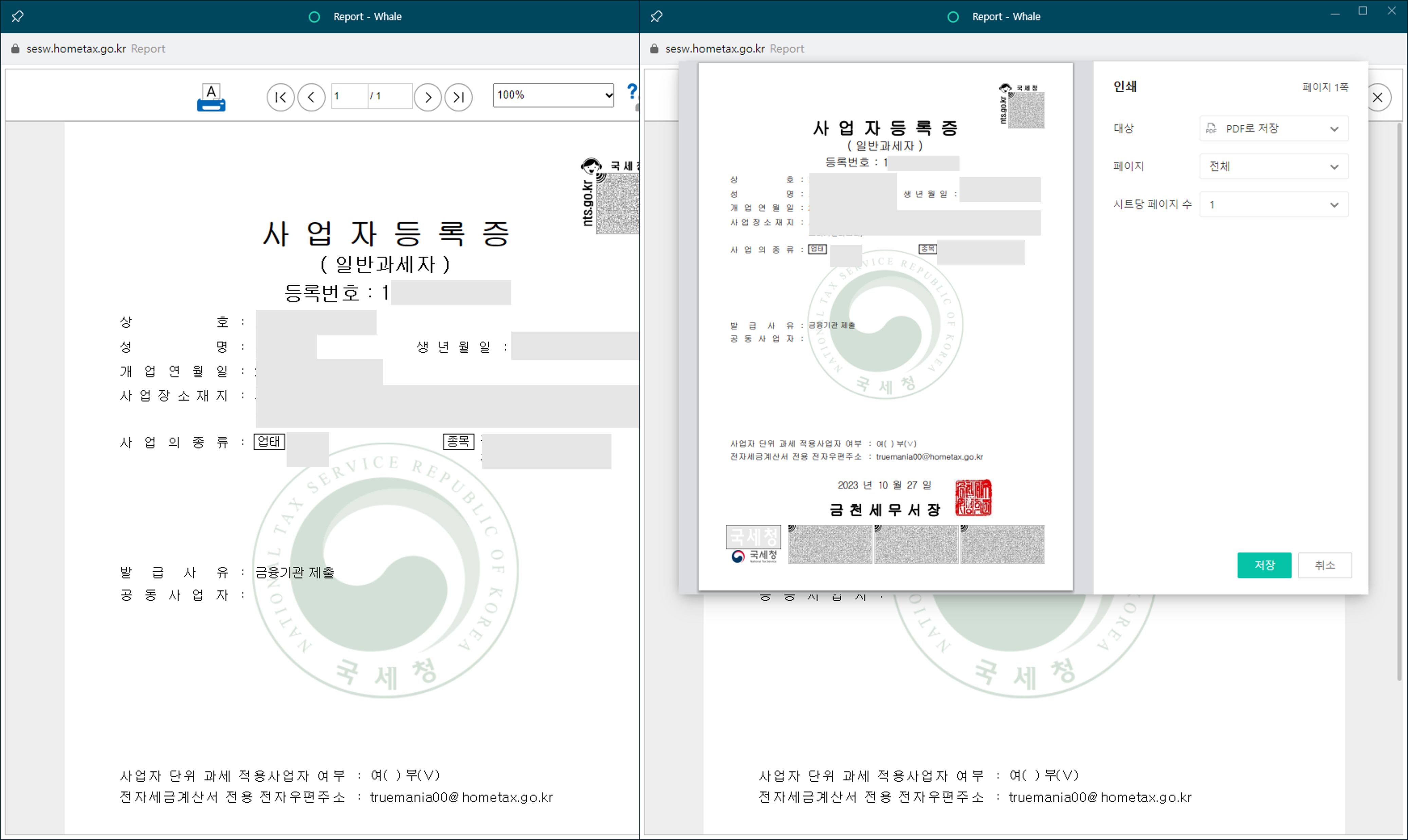Open the 페이지 전체 dropdown
The image size is (1408, 840).
point(1274,166)
